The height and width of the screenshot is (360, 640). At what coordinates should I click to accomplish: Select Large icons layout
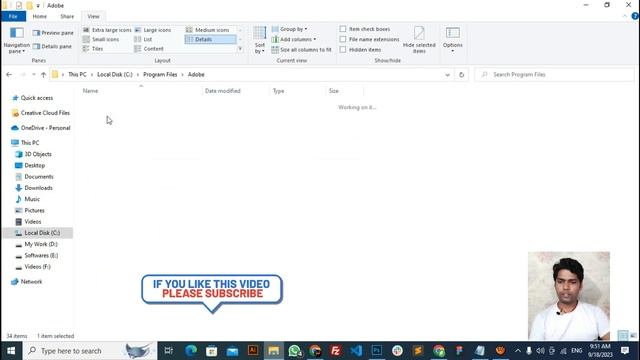pyautogui.click(x=153, y=30)
